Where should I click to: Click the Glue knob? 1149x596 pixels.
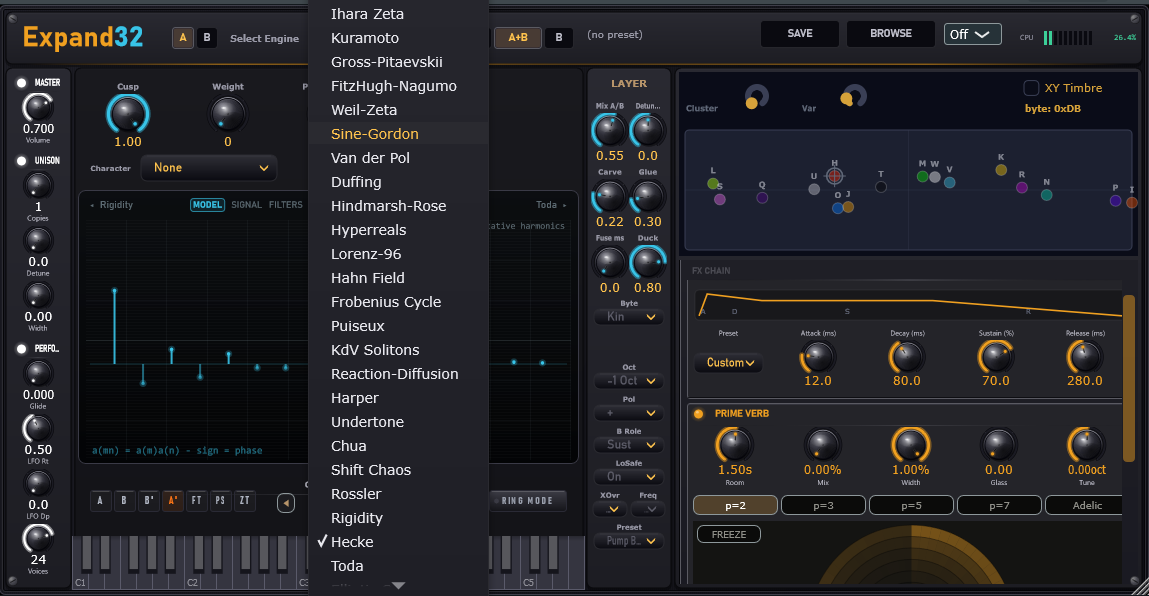click(x=648, y=196)
